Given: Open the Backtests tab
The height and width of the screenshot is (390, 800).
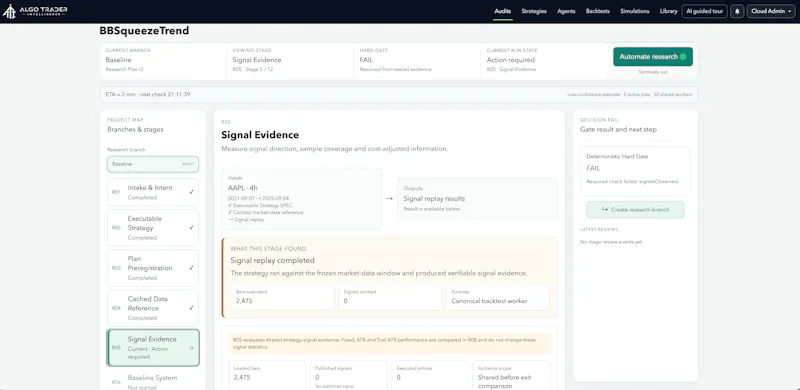Looking at the screenshot, I should (x=597, y=11).
